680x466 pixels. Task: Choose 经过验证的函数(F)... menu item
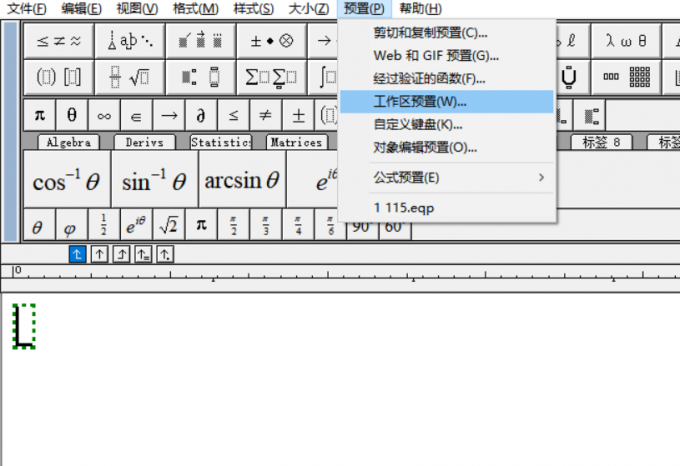[447, 78]
